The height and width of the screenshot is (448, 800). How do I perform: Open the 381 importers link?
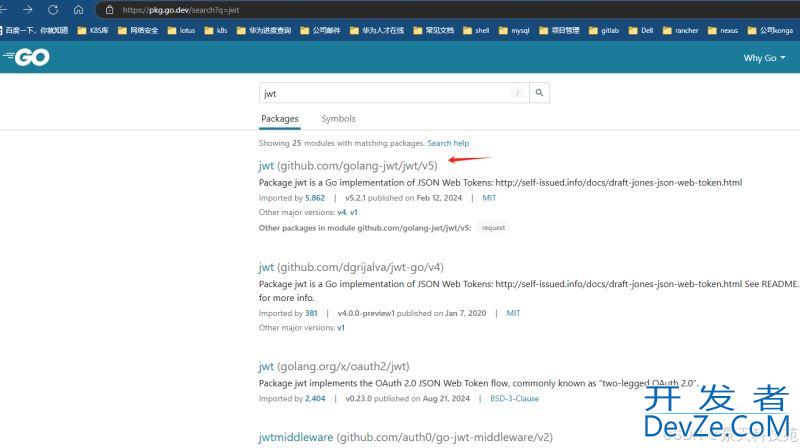tap(311, 313)
